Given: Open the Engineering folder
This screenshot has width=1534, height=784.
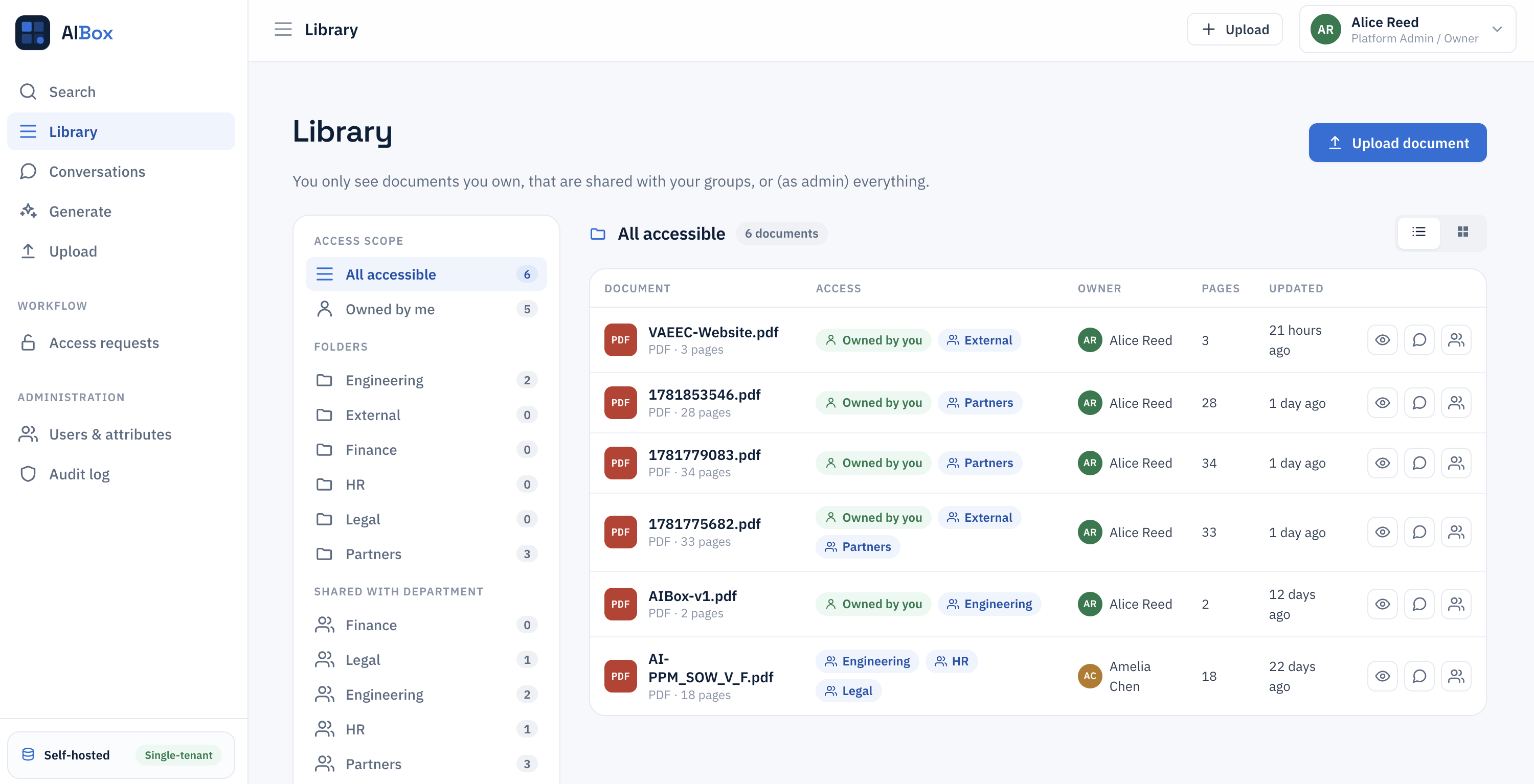Looking at the screenshot, I should 426,380.
